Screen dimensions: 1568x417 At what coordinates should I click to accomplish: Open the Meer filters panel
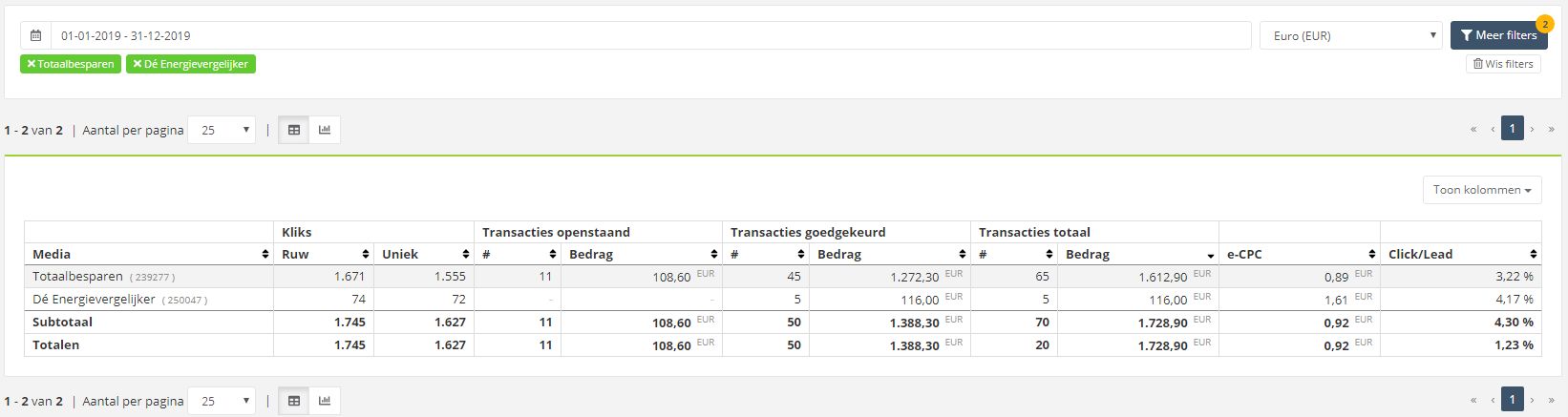tap(1498, 35)
